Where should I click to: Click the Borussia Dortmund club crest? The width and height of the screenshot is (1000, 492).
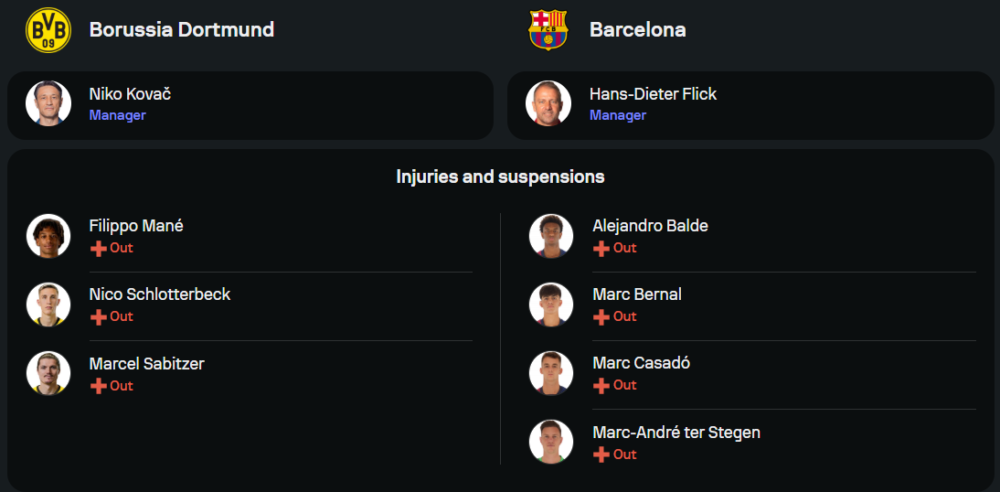48,30
